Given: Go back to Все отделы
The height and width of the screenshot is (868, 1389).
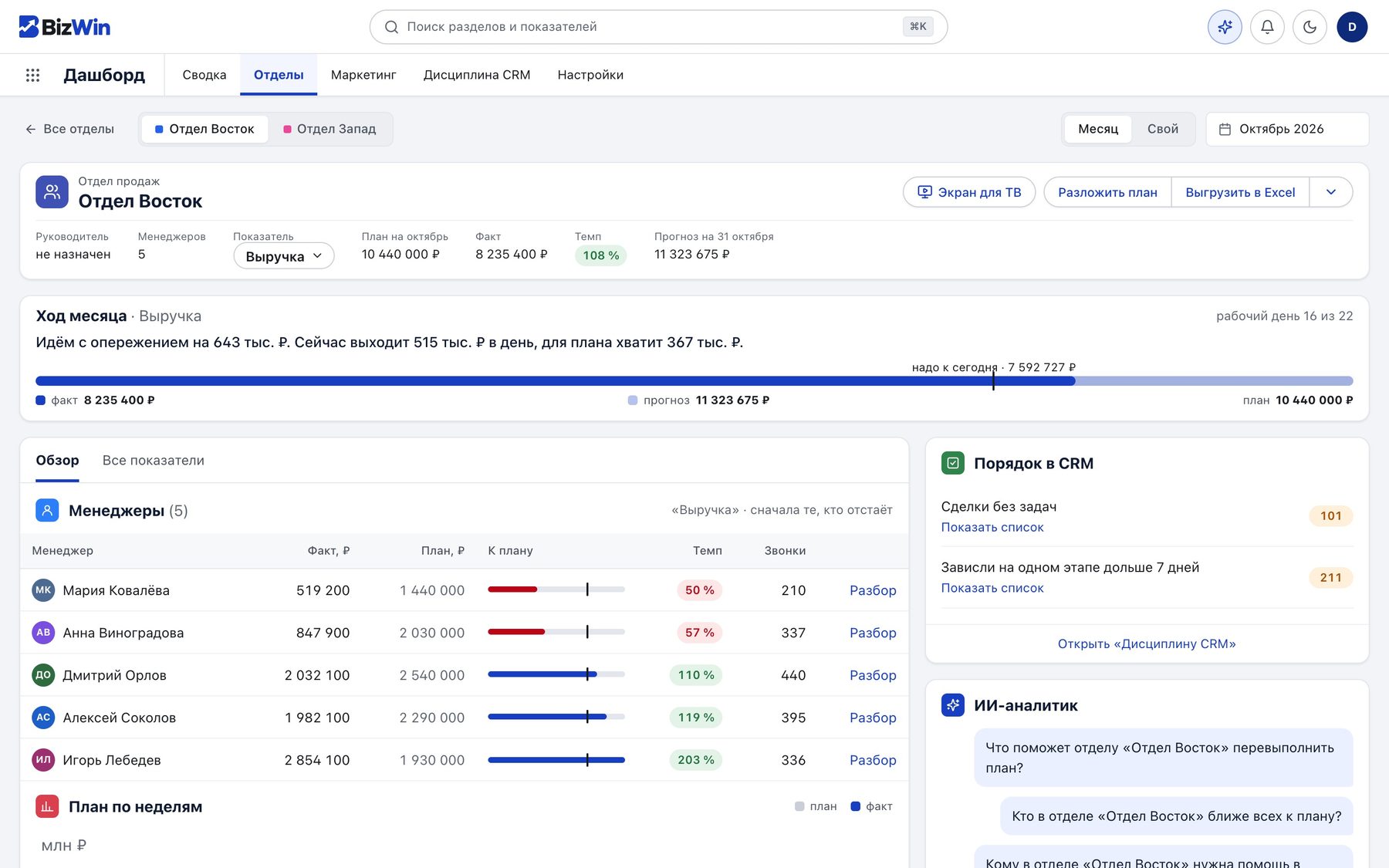Looking at the screenshot, I should [69, 129].
